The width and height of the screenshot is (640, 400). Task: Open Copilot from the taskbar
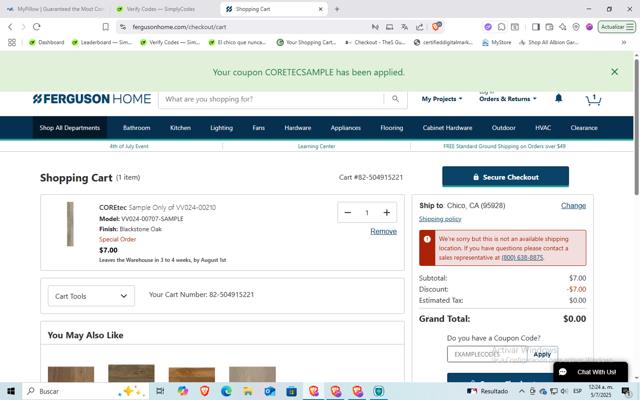point(182,391)
